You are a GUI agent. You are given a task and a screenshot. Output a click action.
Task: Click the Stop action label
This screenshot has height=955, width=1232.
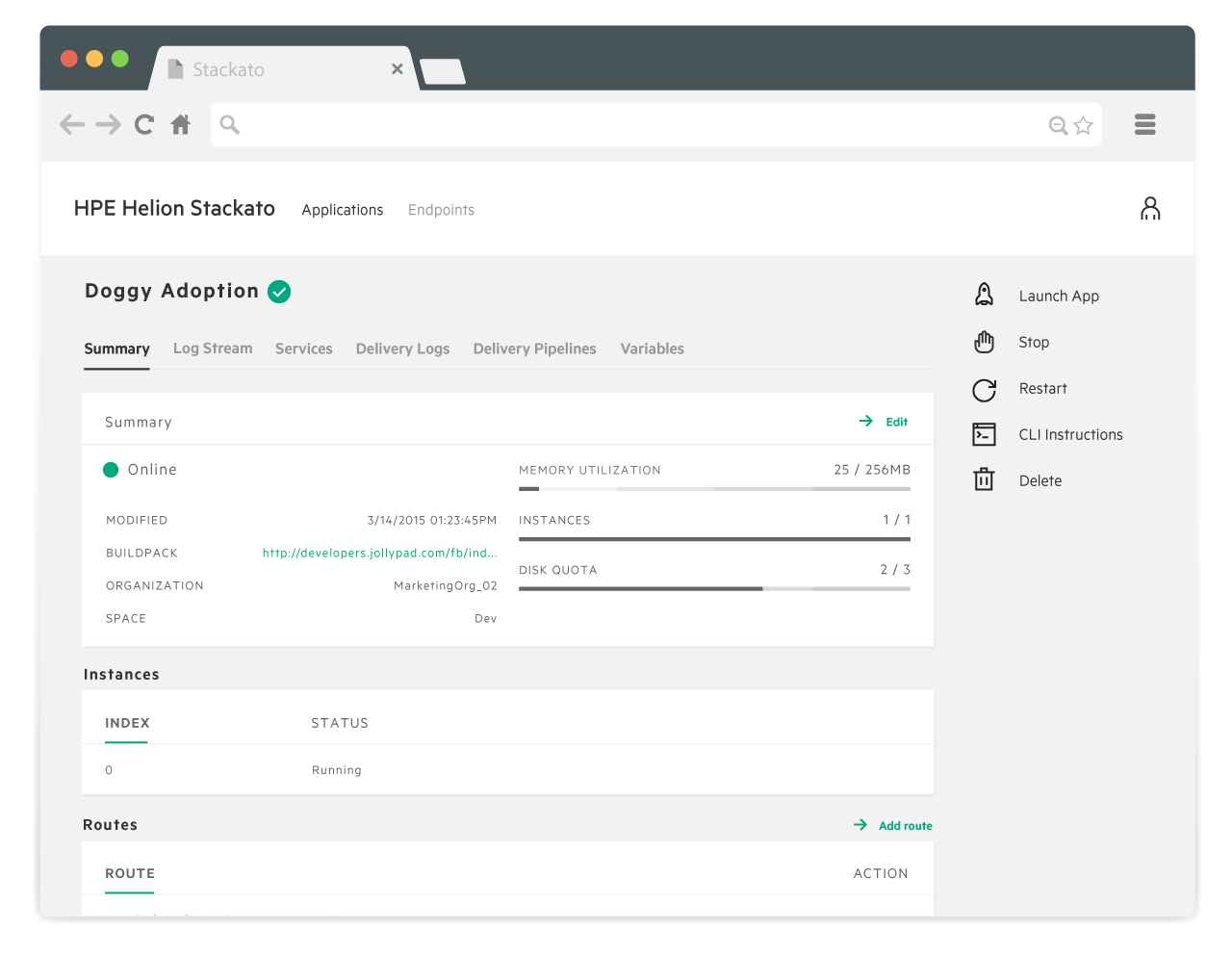(x=1034, y=342)
